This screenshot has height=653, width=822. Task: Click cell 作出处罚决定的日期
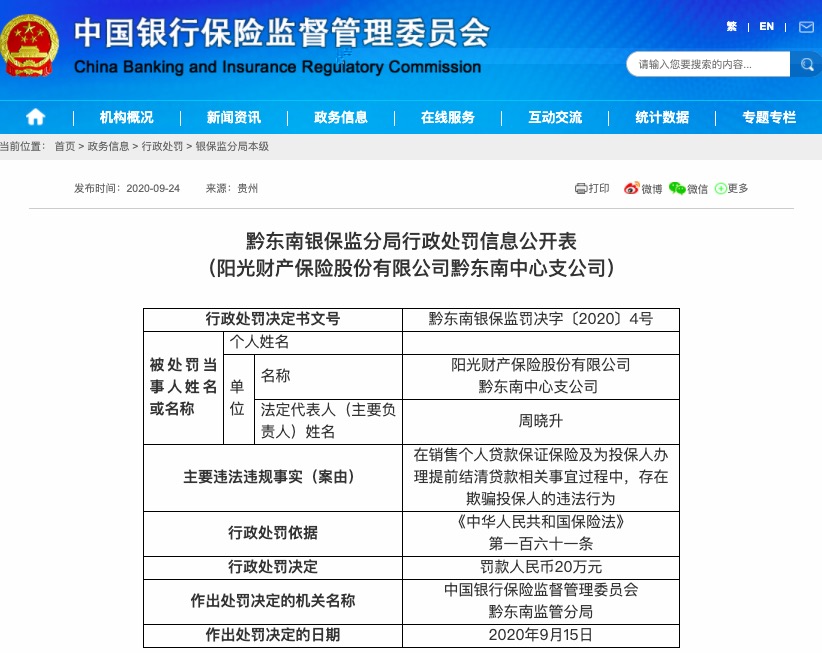pyautogui.click(x=273, y=635)
